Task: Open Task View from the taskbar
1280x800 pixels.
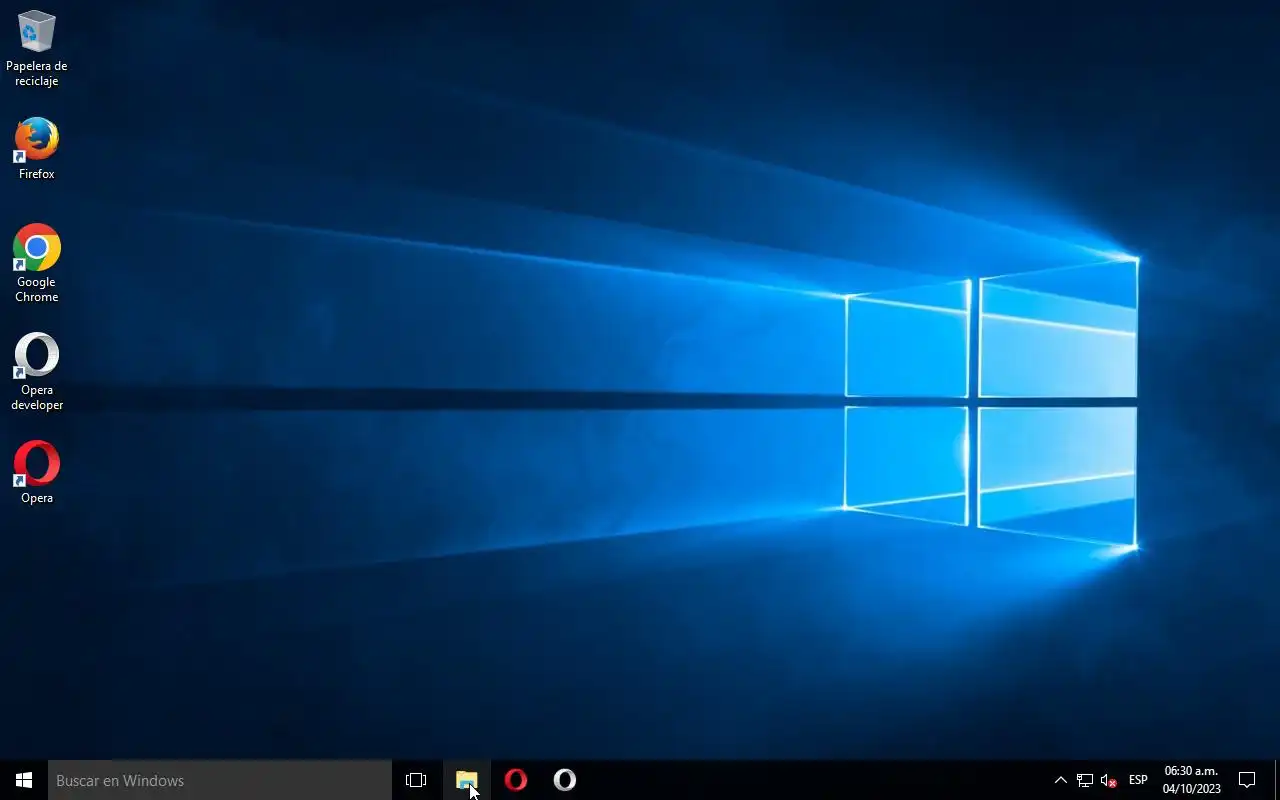Action: 416,780
